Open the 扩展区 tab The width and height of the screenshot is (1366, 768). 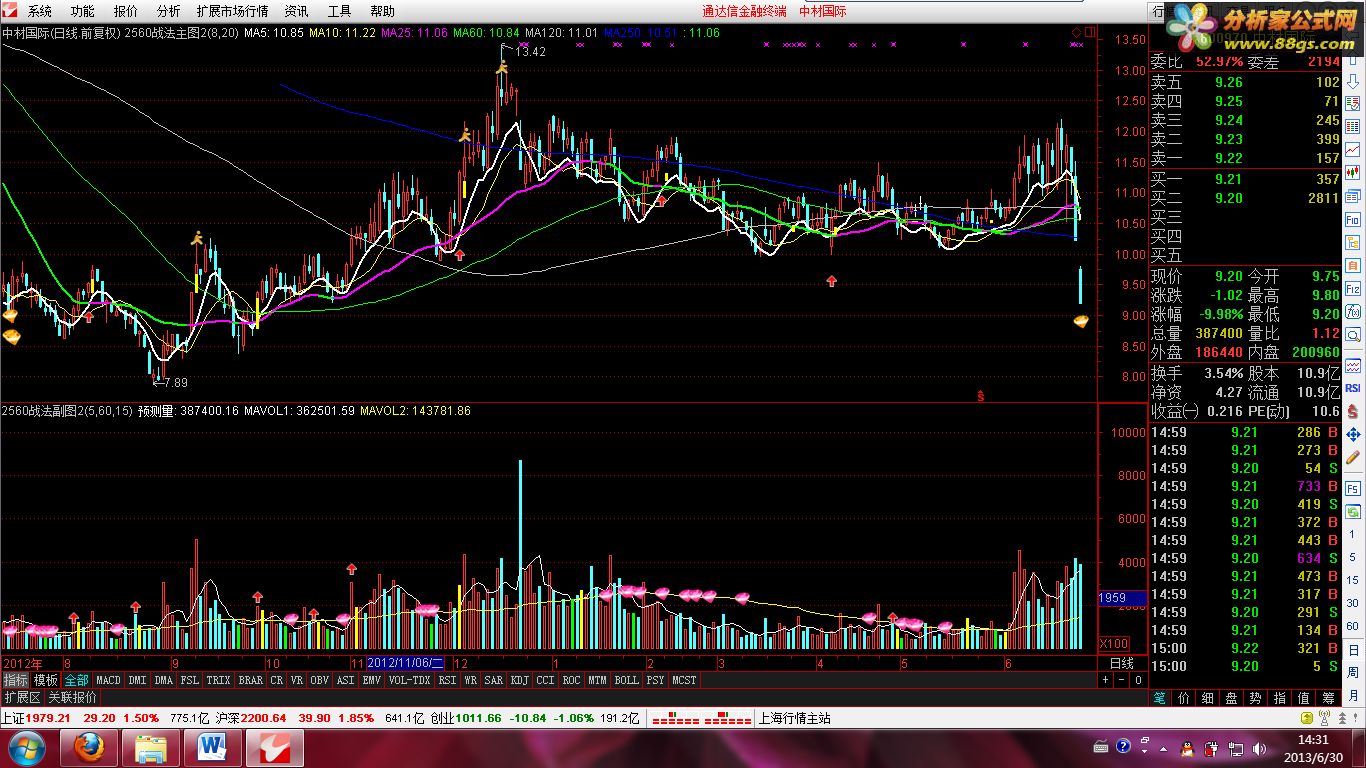22,697
